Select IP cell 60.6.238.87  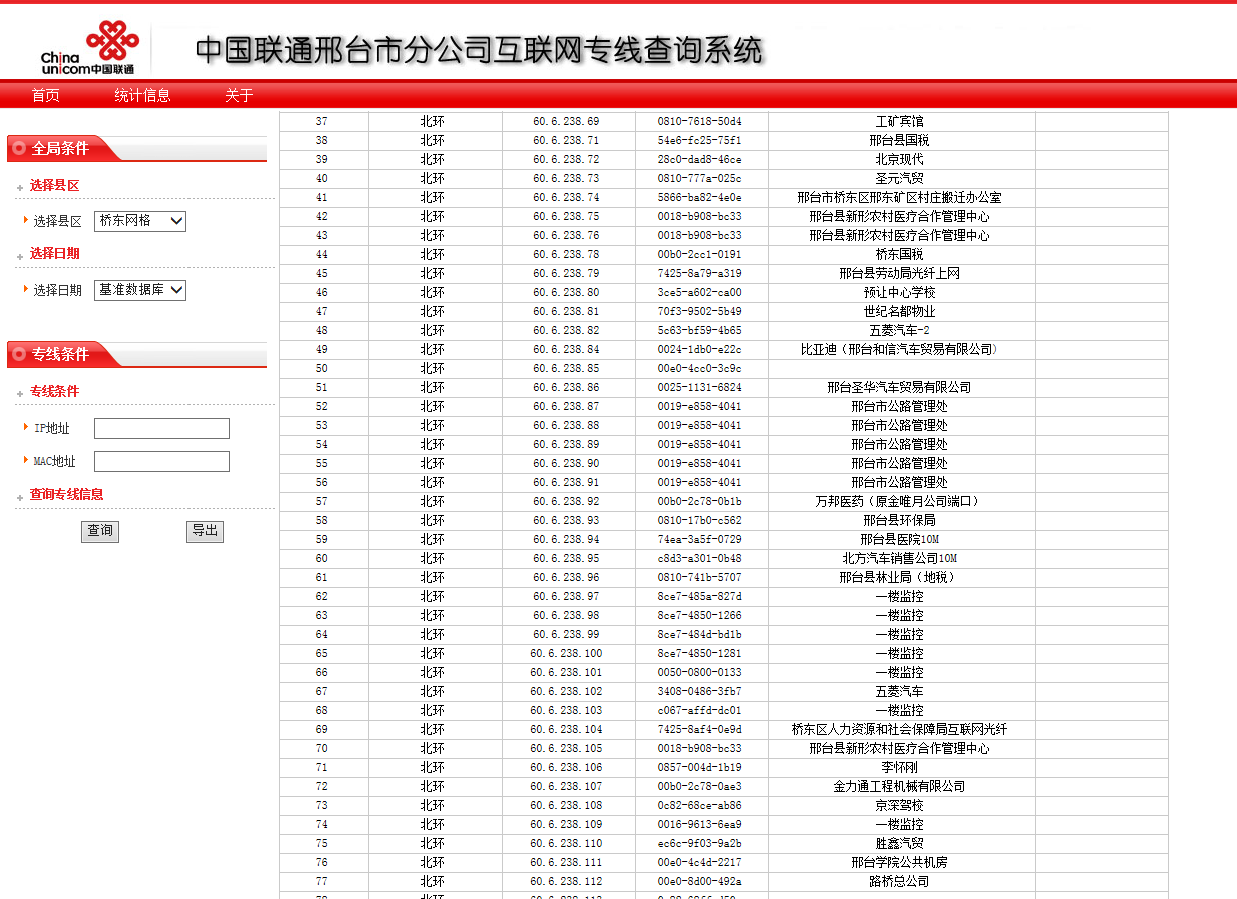[x=568, y=406]
